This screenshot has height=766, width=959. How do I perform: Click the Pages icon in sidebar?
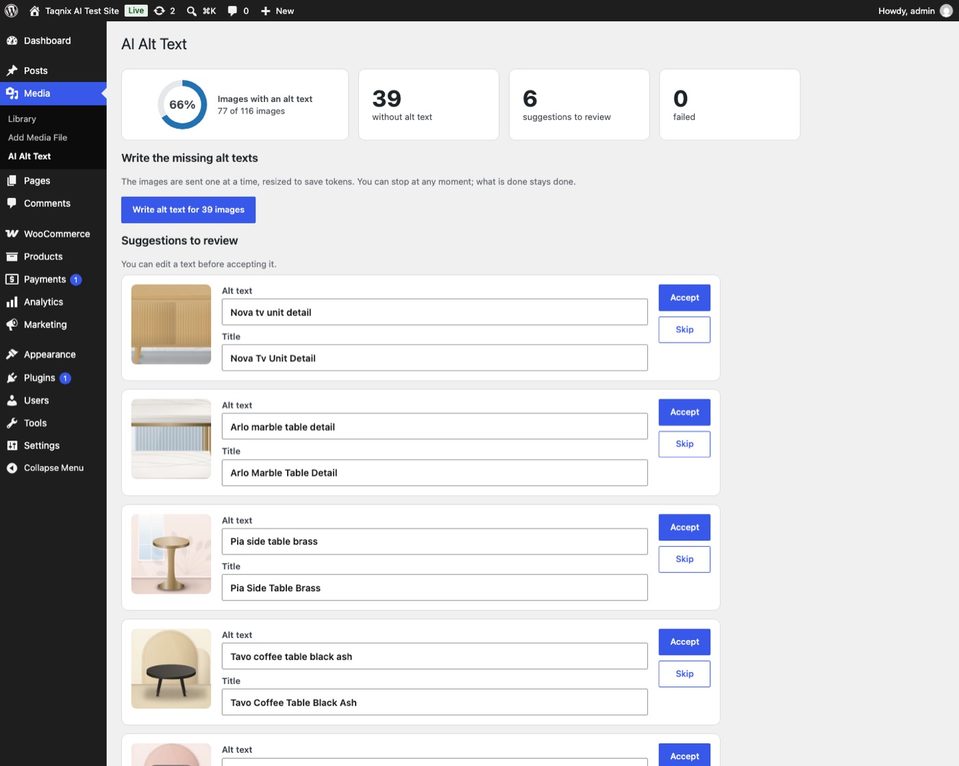[x=12, y=180]
